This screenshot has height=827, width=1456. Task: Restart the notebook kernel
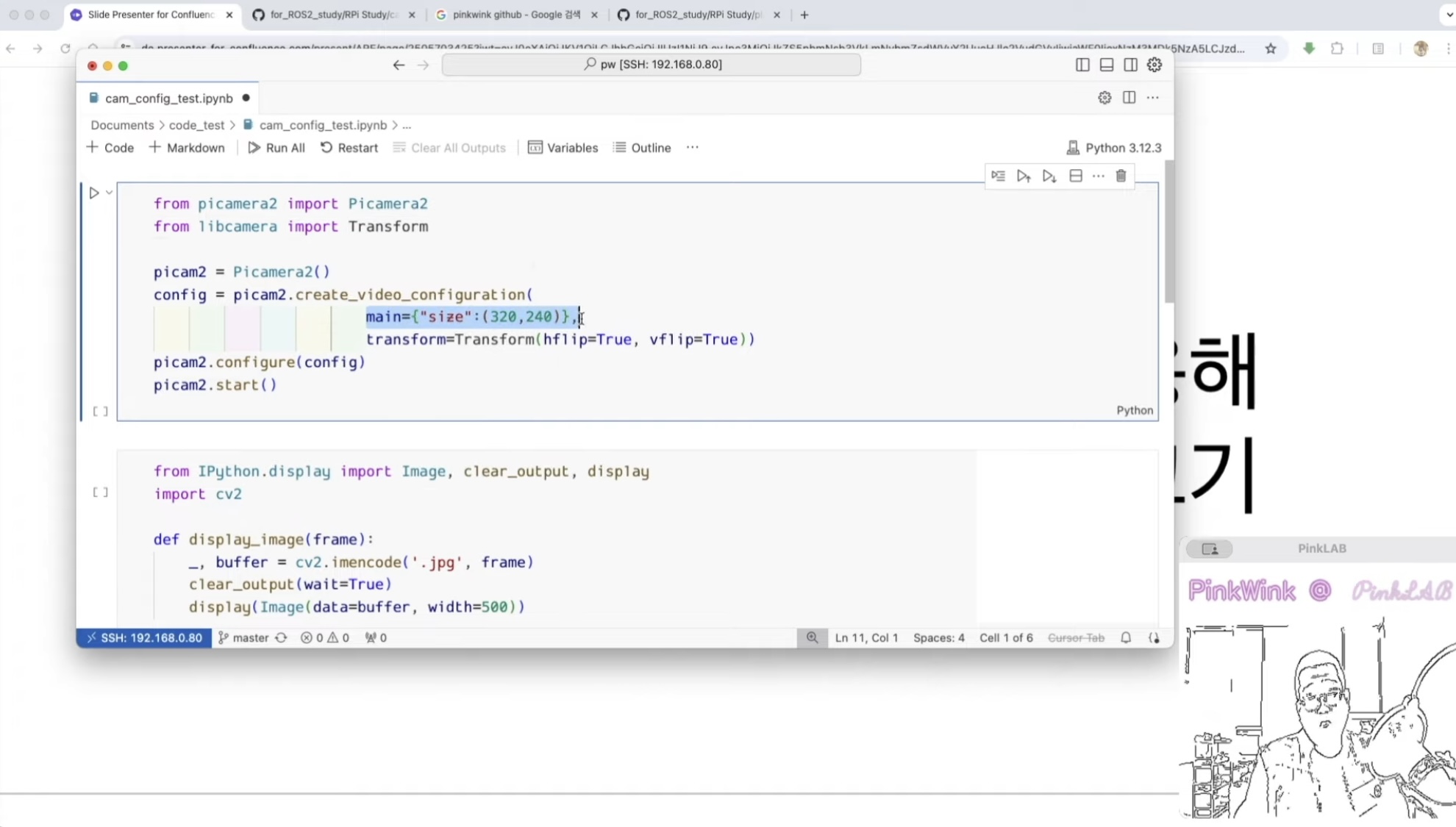349,148
